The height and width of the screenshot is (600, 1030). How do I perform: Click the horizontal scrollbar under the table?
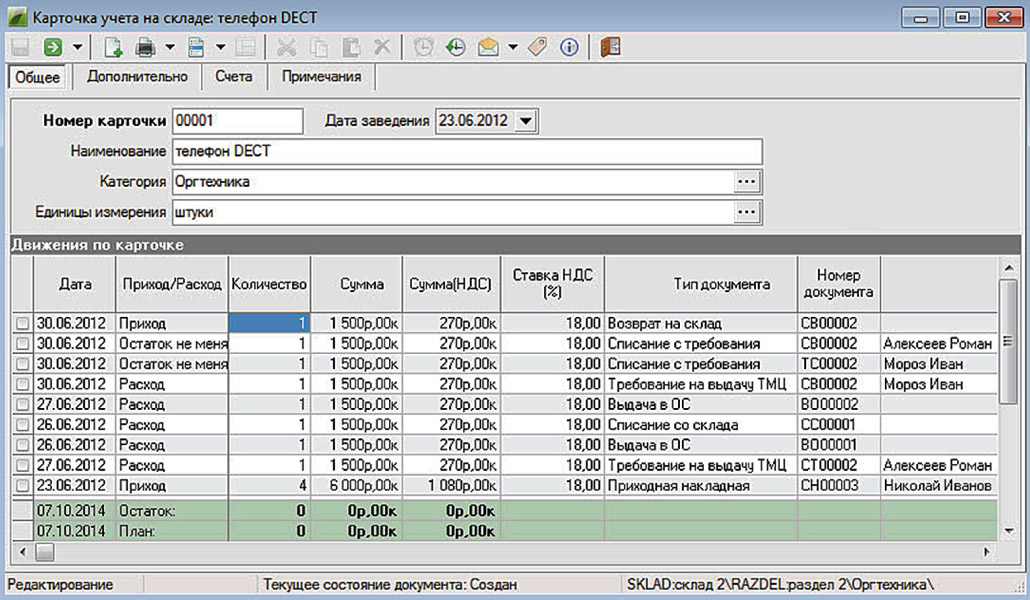[x=500, y=552]
